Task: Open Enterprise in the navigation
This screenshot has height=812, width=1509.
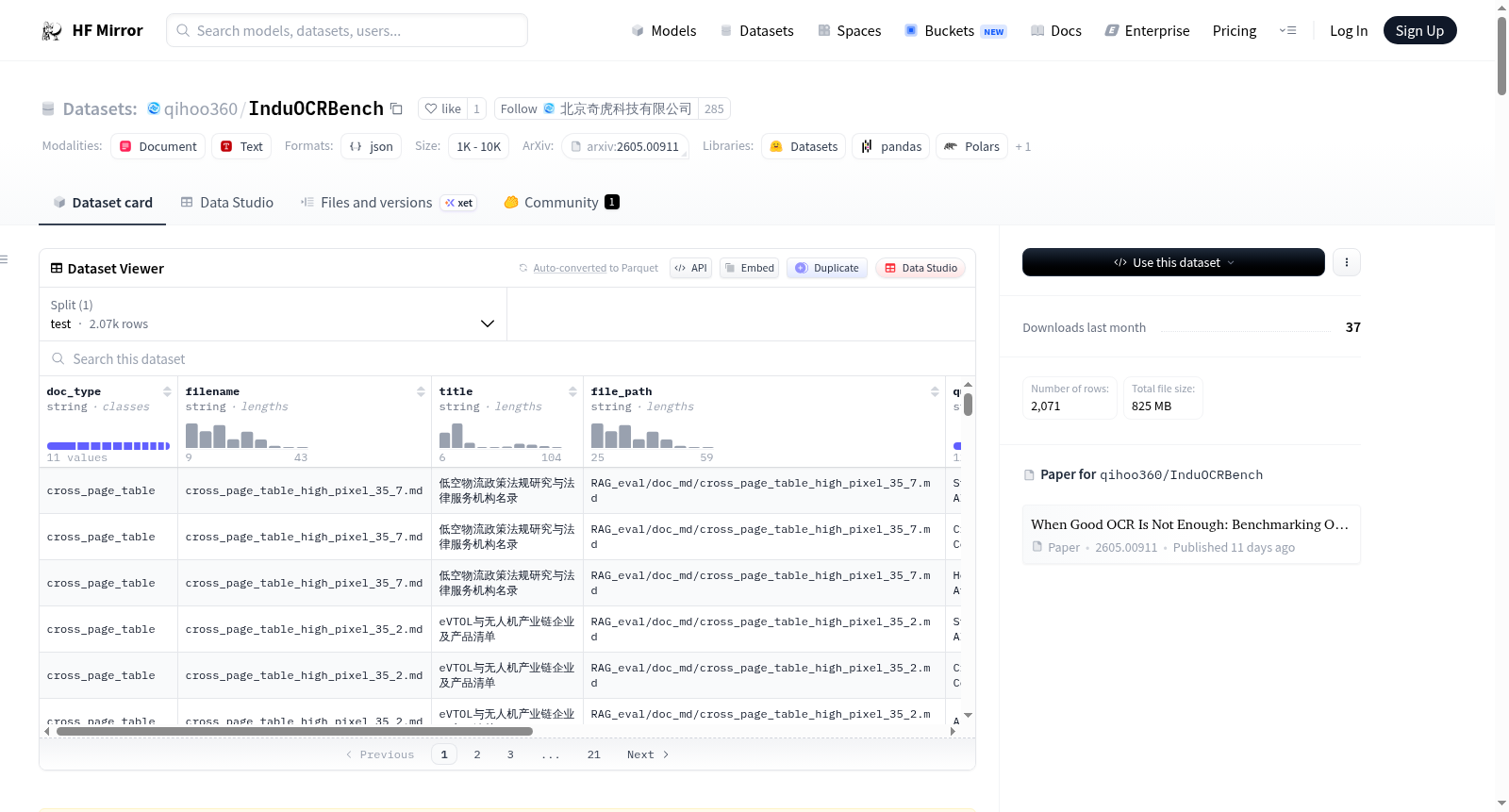Action: click(x=1147, y=31)
